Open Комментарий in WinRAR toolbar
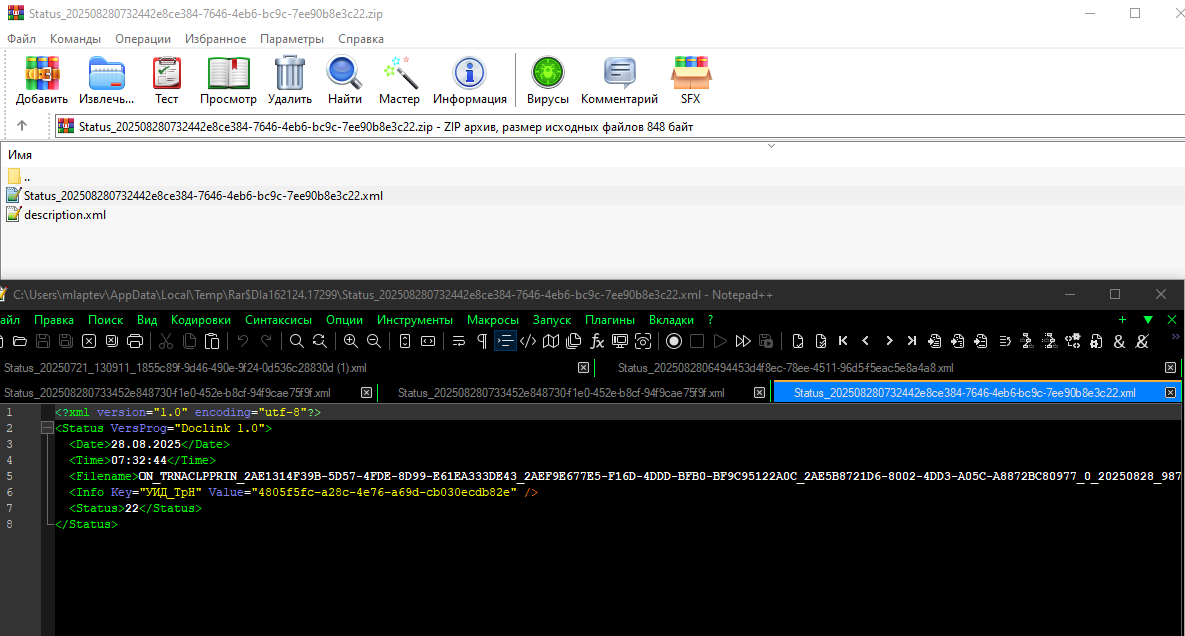 (619, 81)
